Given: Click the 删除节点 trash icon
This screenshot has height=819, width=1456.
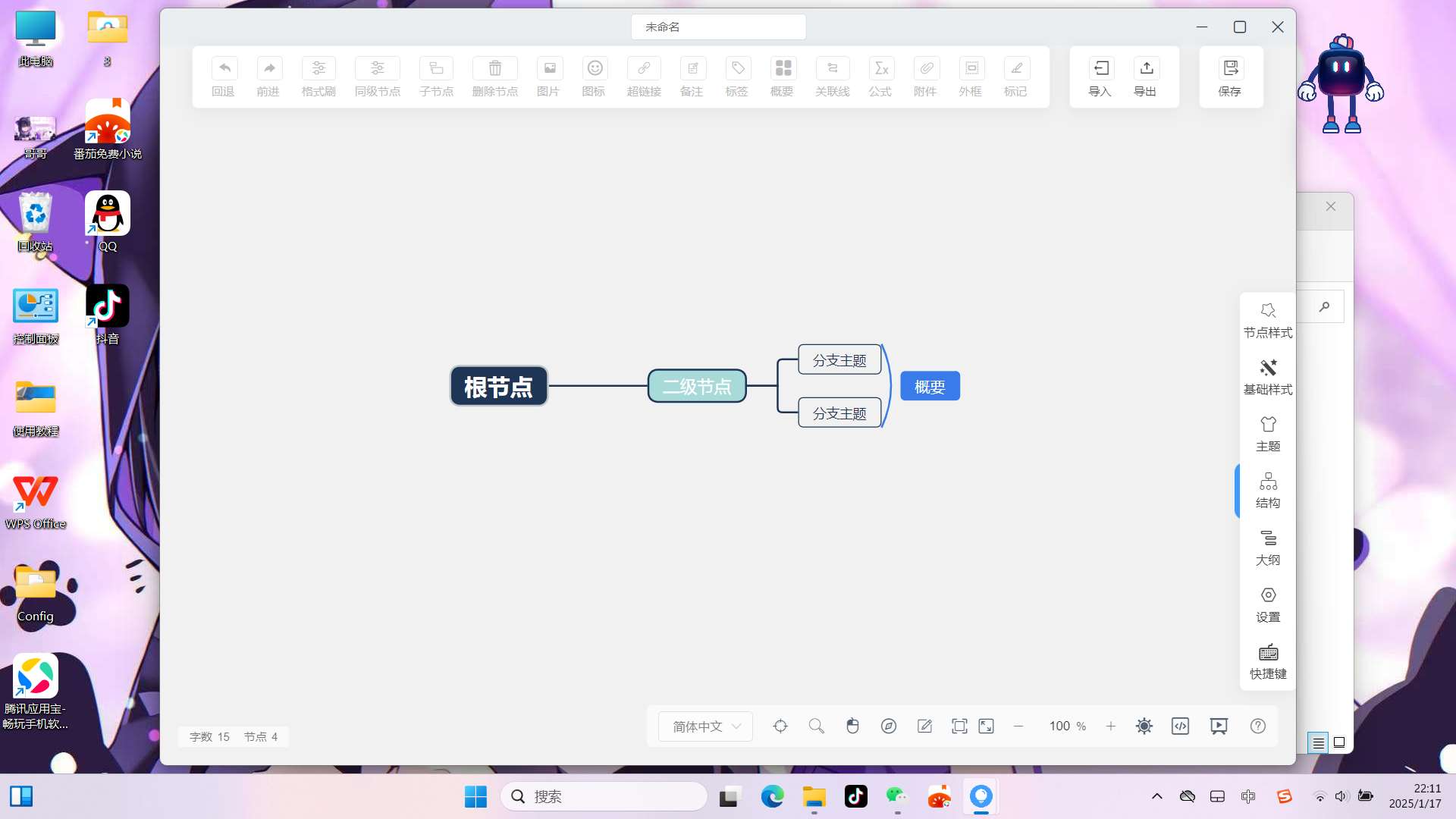Looking at the screenshot, I should 494,68.
